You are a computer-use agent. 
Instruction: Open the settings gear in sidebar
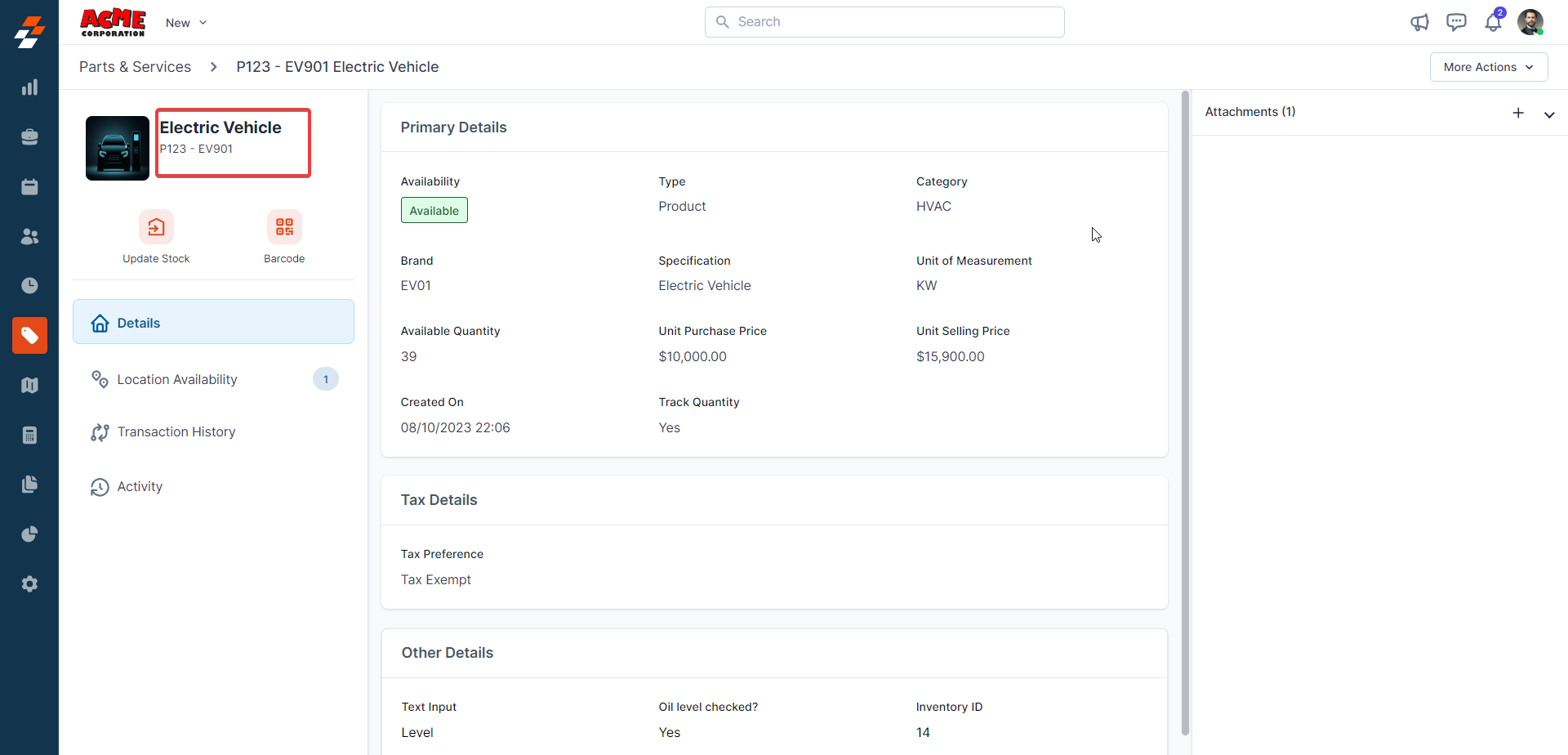pyautogui.click(x=29, y=584)
